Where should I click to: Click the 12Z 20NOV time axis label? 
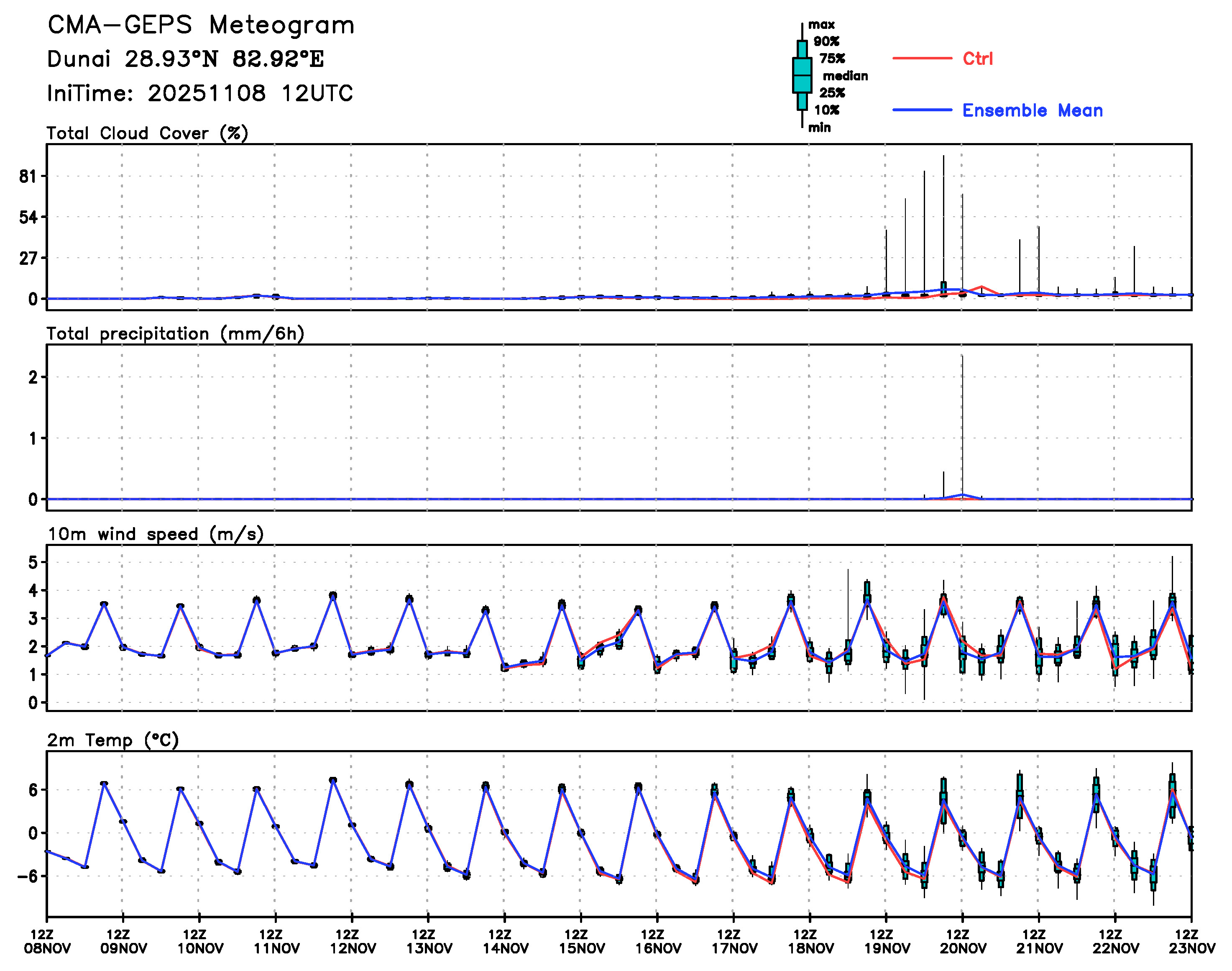tap(962, 941)
